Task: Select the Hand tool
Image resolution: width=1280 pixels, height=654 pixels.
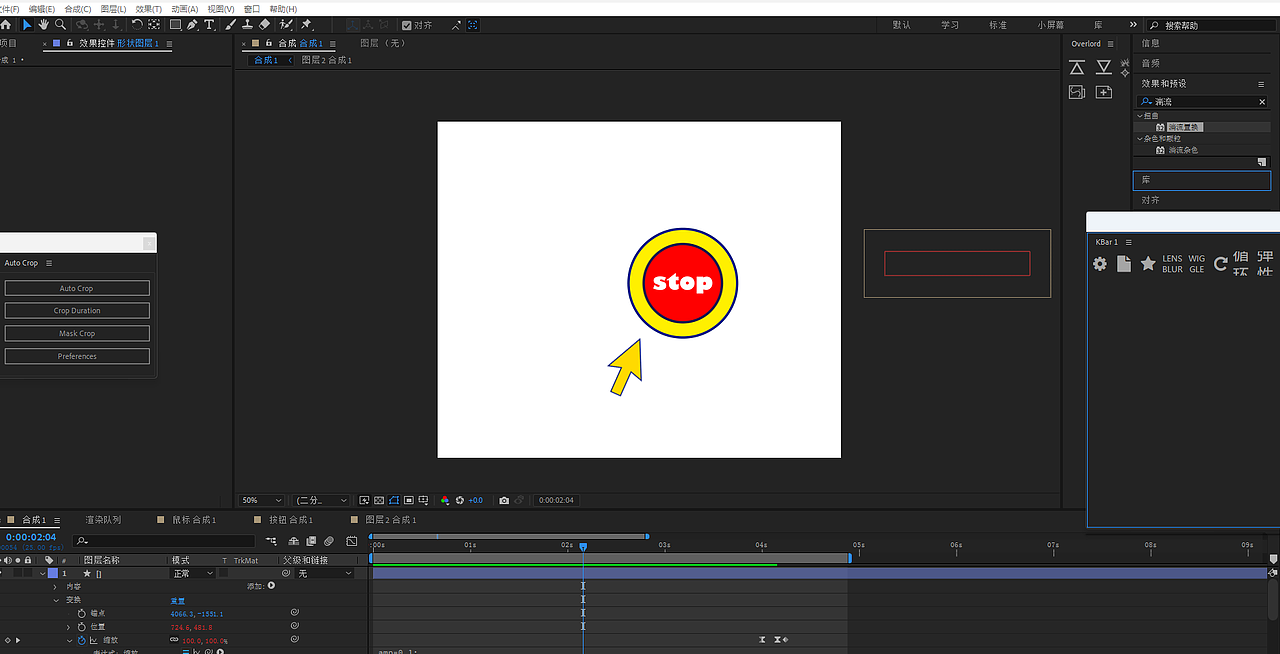Action: 43,24
